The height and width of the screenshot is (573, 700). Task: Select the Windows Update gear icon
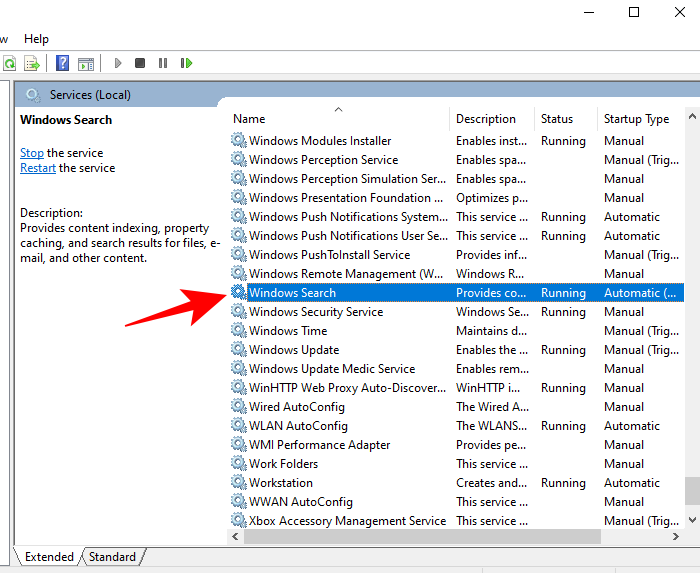(238, 349)
